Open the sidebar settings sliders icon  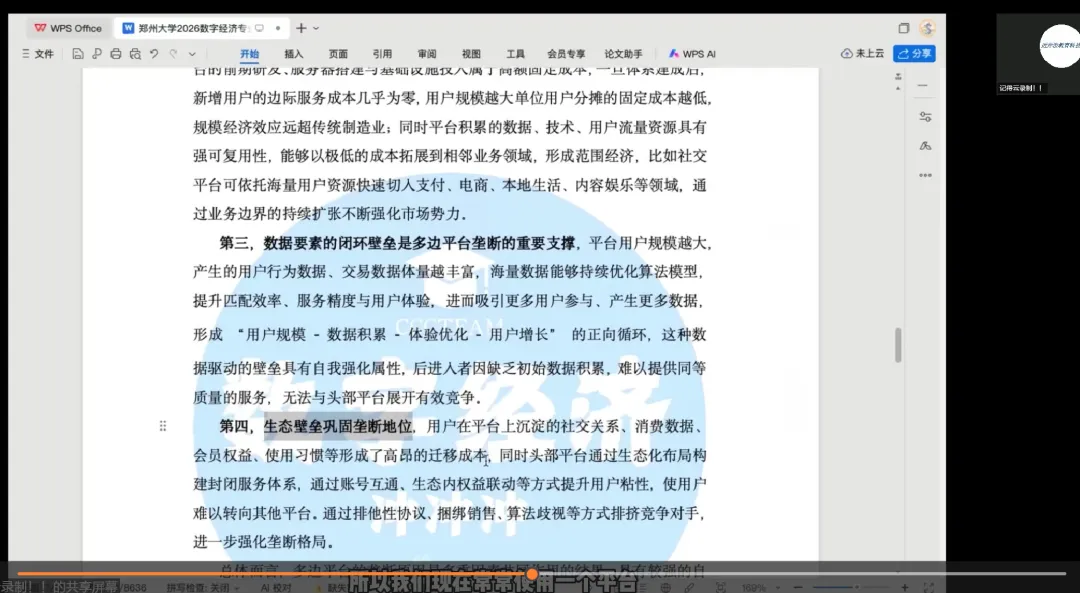(925, 116)
